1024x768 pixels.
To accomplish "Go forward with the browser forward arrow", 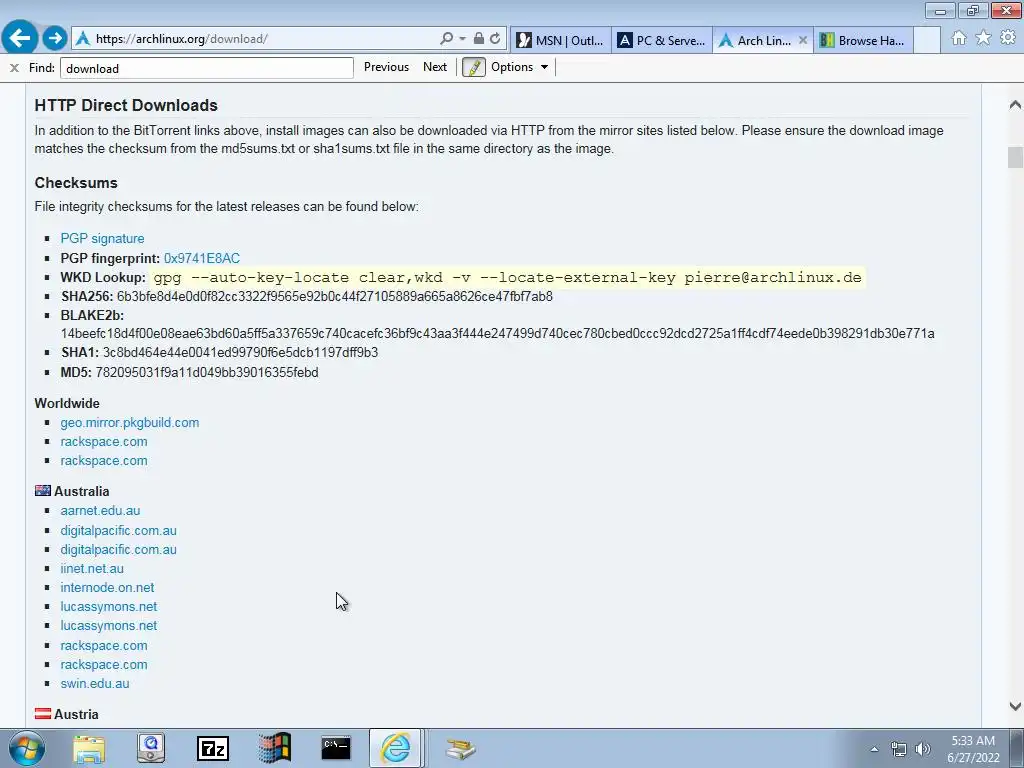I will [x=55, y=38].
